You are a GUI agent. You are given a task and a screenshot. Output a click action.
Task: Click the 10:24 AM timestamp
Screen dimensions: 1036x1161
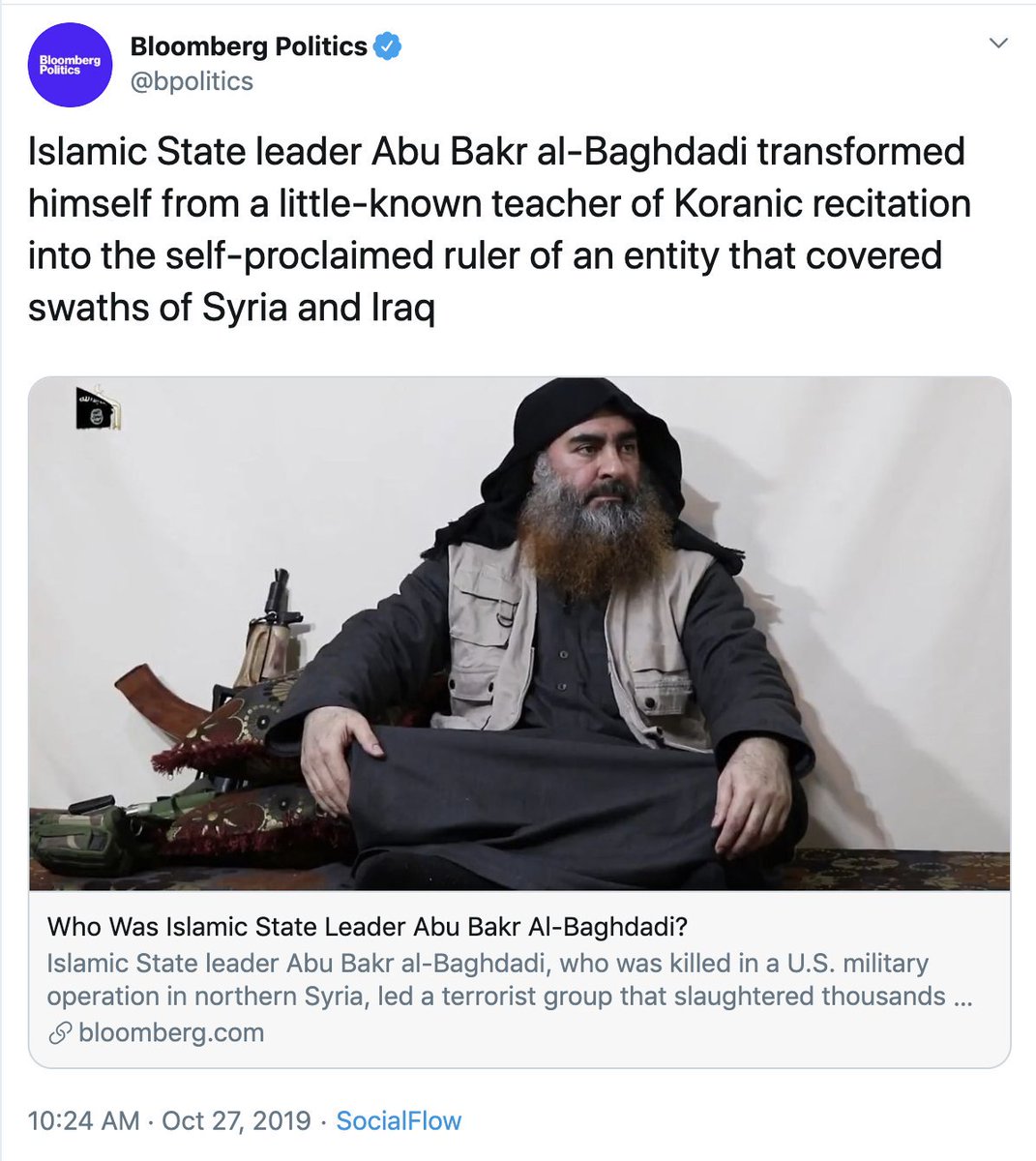[x=84, y=1121]
